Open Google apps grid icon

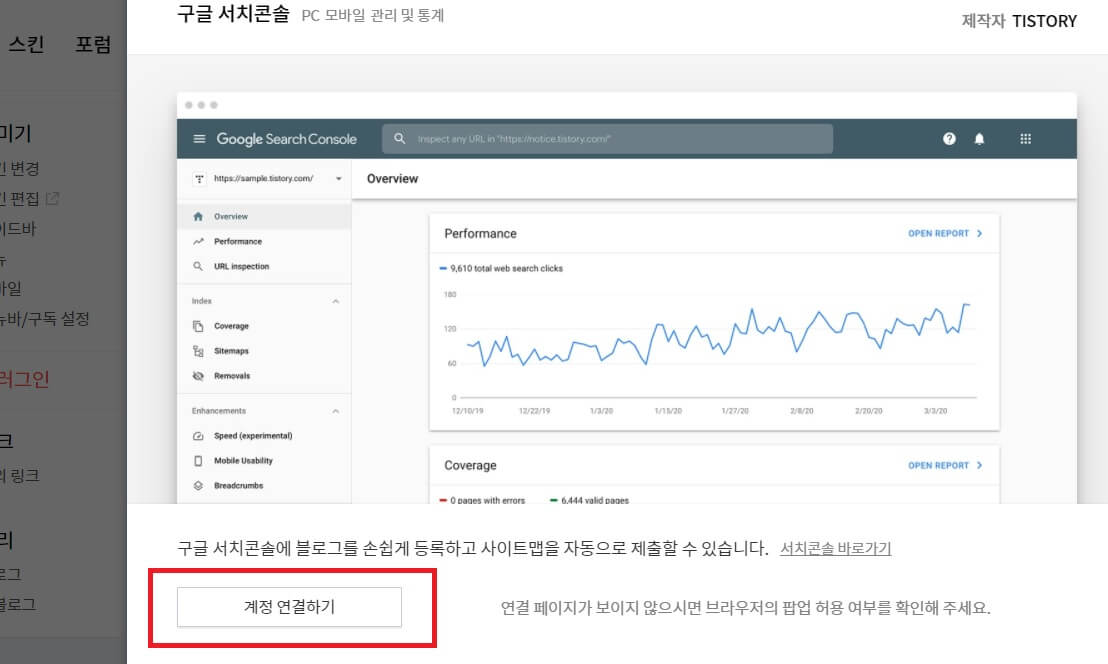coord(1026,139)
